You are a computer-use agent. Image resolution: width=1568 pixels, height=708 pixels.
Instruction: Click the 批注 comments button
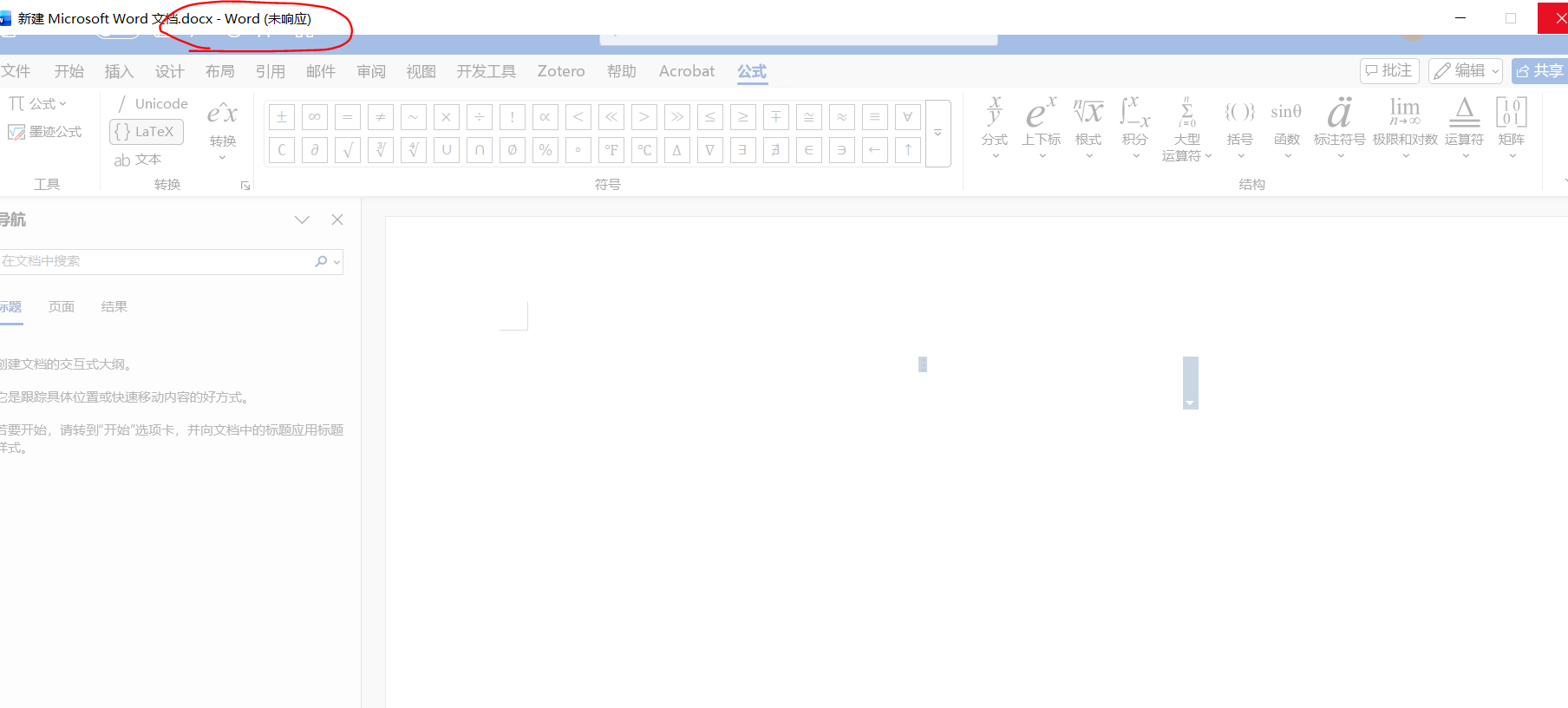coord(1389,70)
